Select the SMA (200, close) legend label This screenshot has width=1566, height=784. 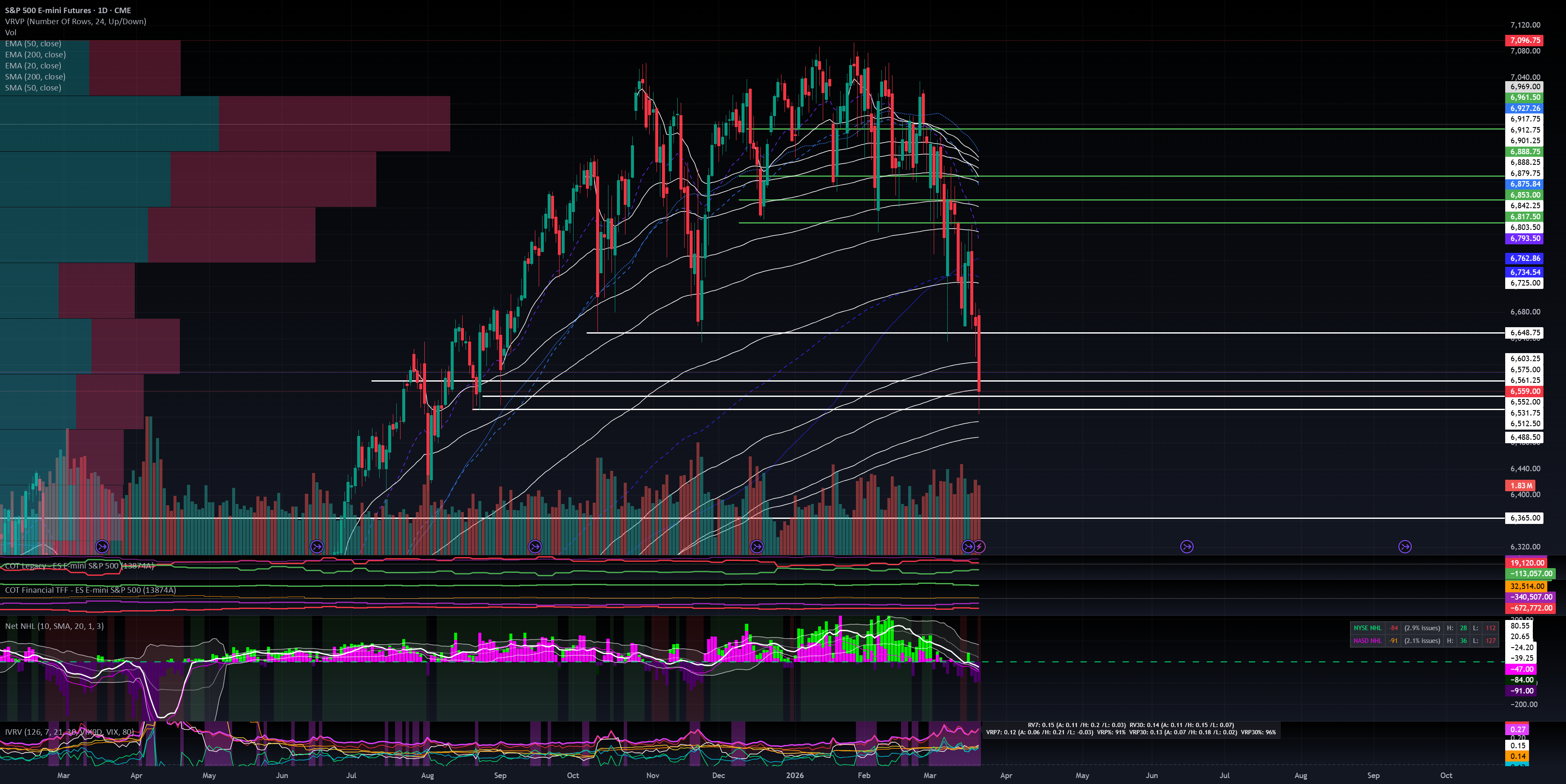point(35,76)
